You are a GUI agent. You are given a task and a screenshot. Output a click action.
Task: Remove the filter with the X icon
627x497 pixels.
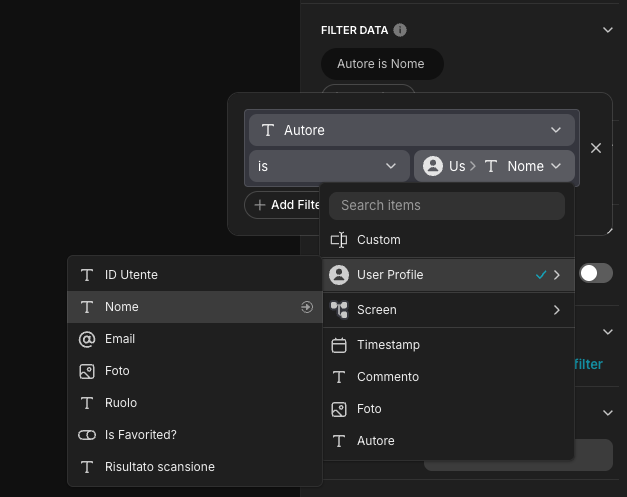pyautogui.click(x=596, y=148)
